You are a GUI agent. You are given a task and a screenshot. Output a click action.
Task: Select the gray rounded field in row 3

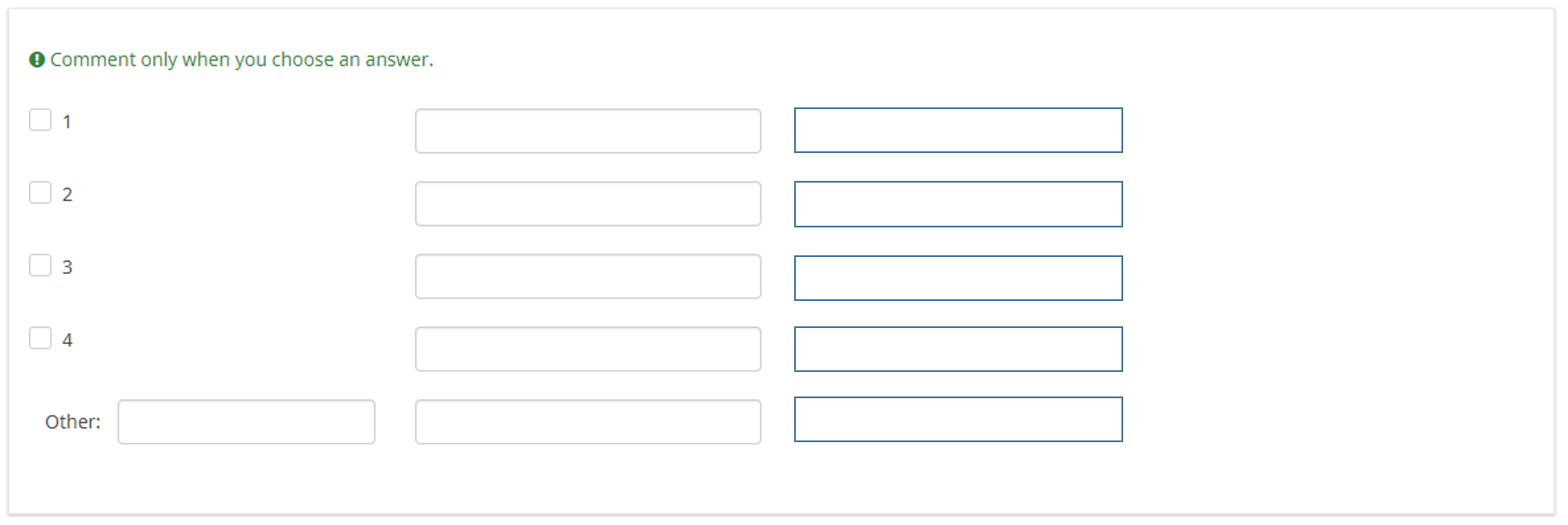[x=588, y=276]
